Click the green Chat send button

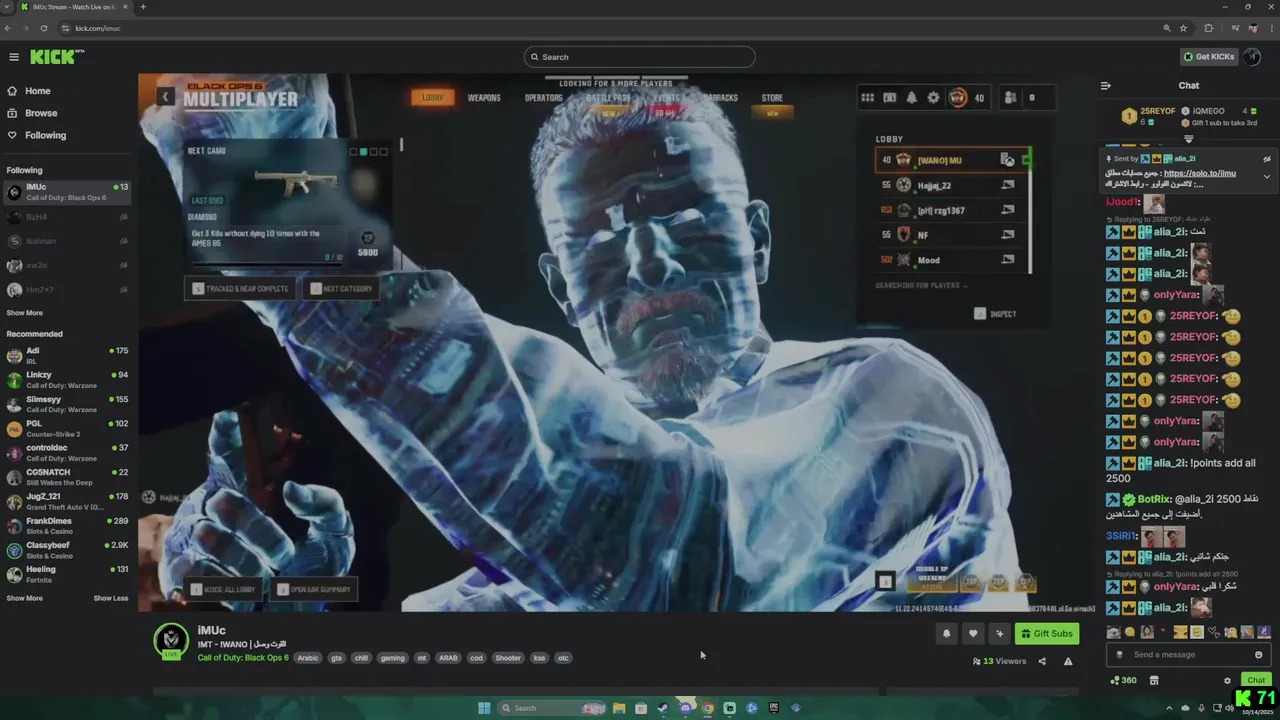pyautogui.click(x=1255, y=680)
